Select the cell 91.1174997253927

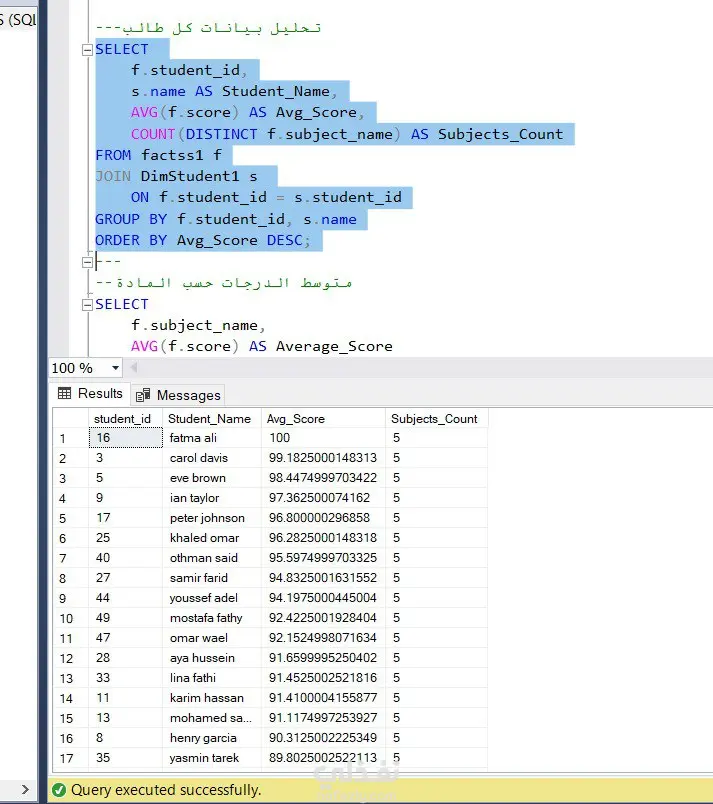click(x=323, y=718)
